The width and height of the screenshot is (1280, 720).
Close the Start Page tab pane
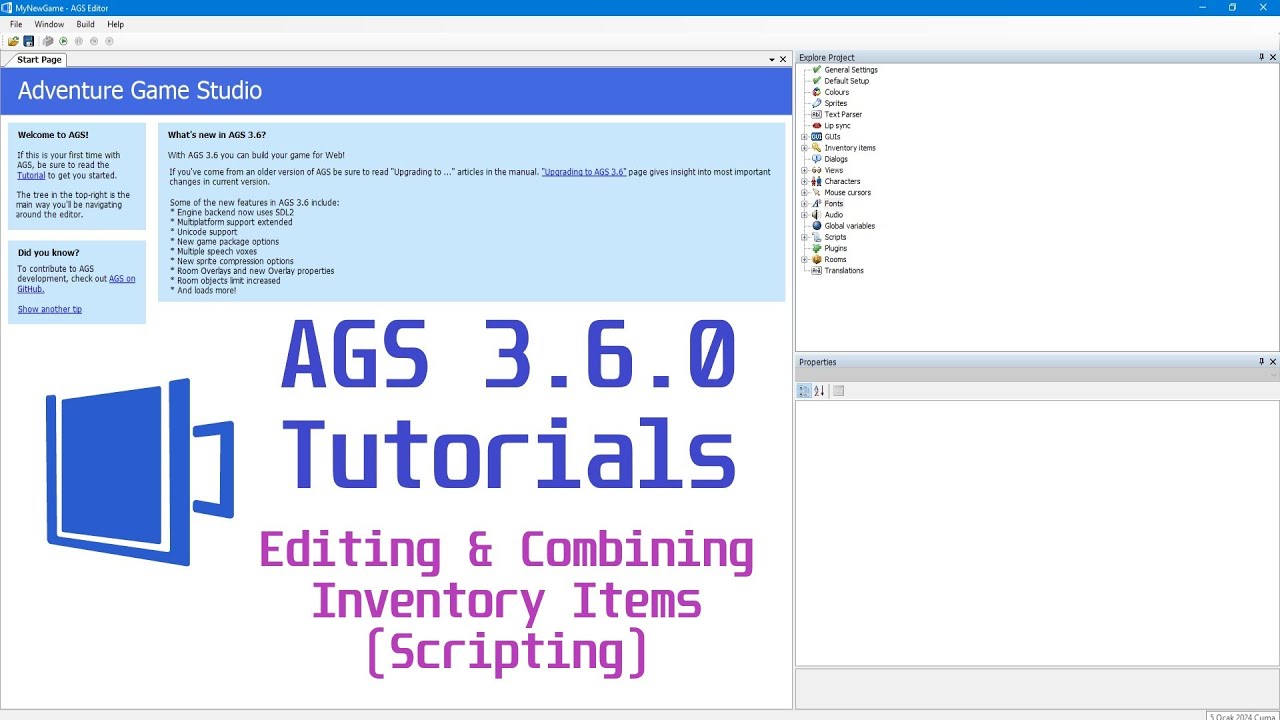[783, 60]
